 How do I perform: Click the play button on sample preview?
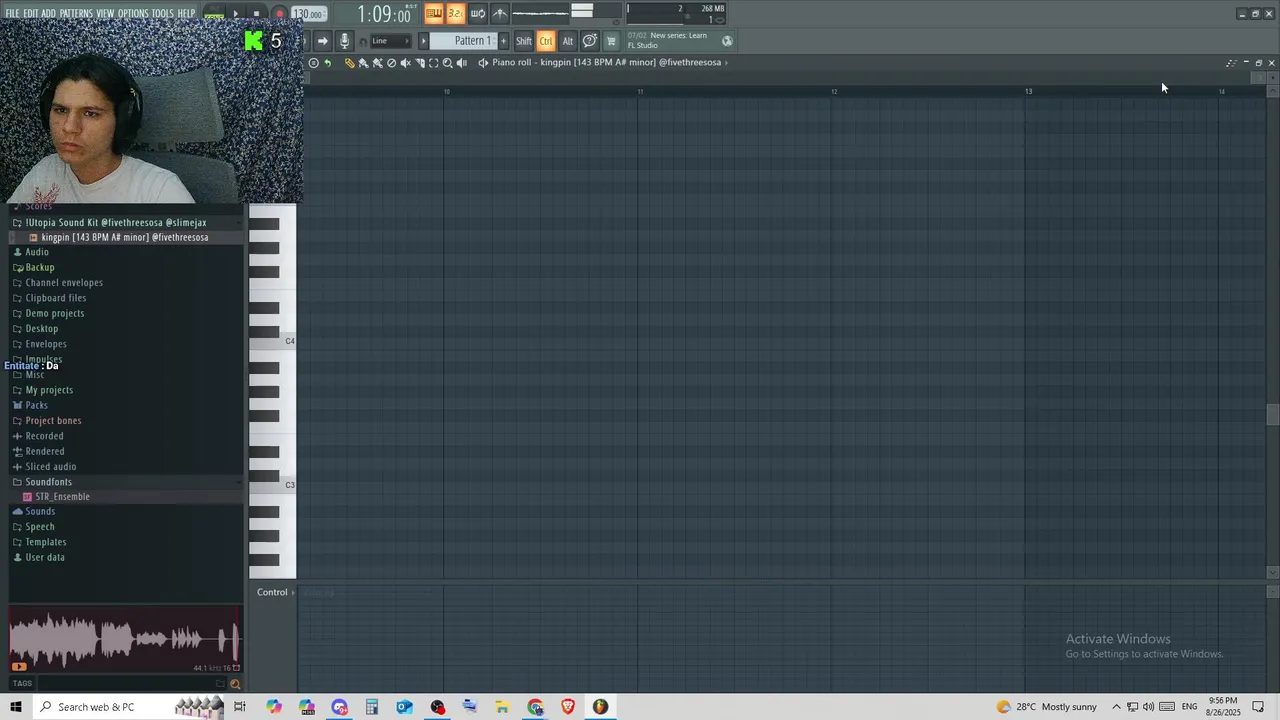[x=19, y=667]
